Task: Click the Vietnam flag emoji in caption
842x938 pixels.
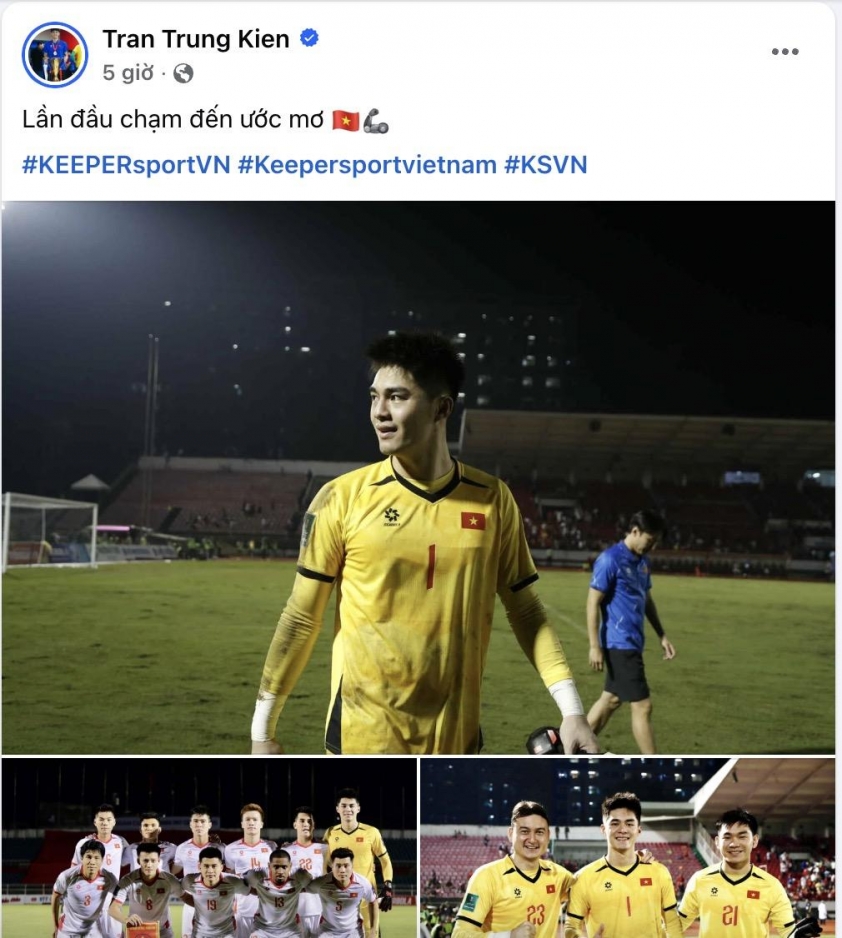Action: pos(346,120)
